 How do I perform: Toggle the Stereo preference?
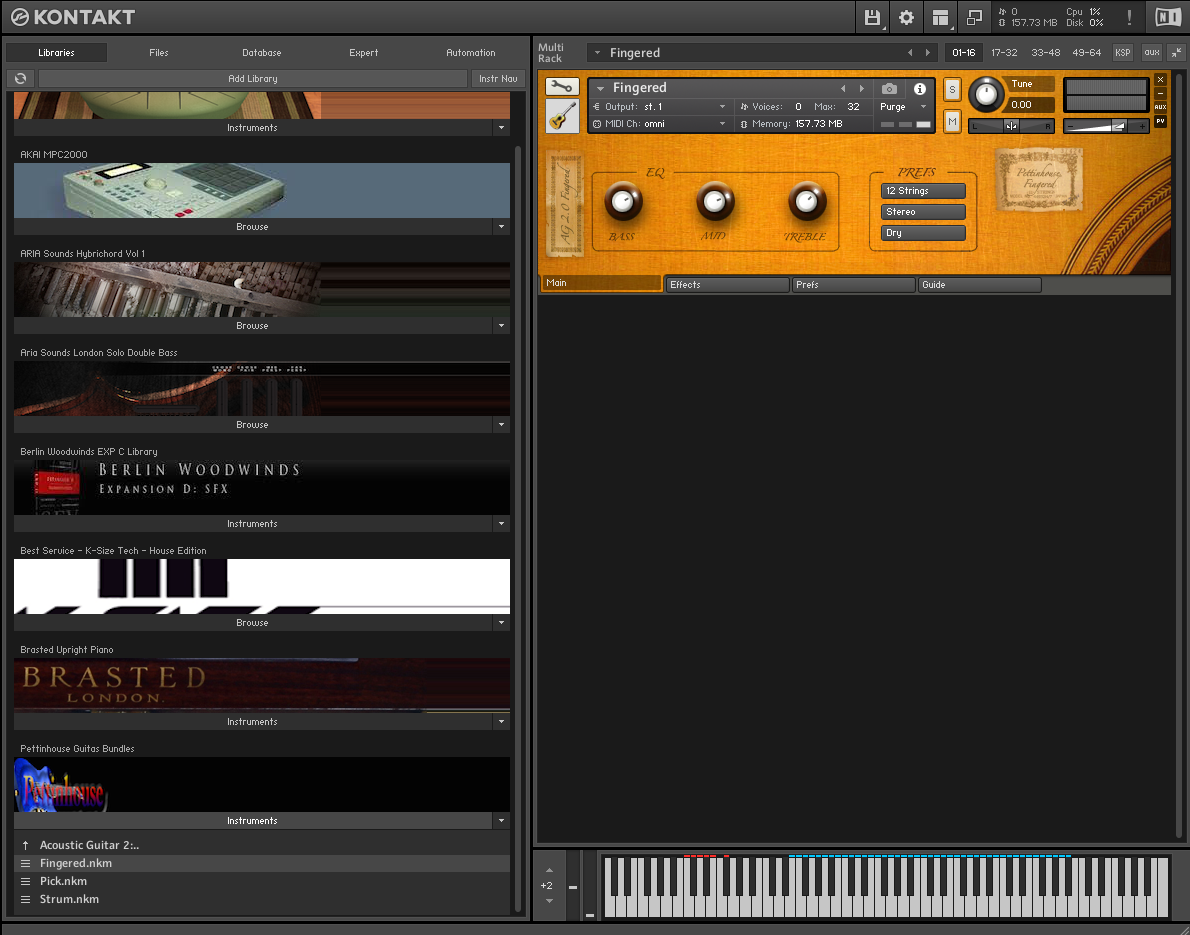pos(923,212)
